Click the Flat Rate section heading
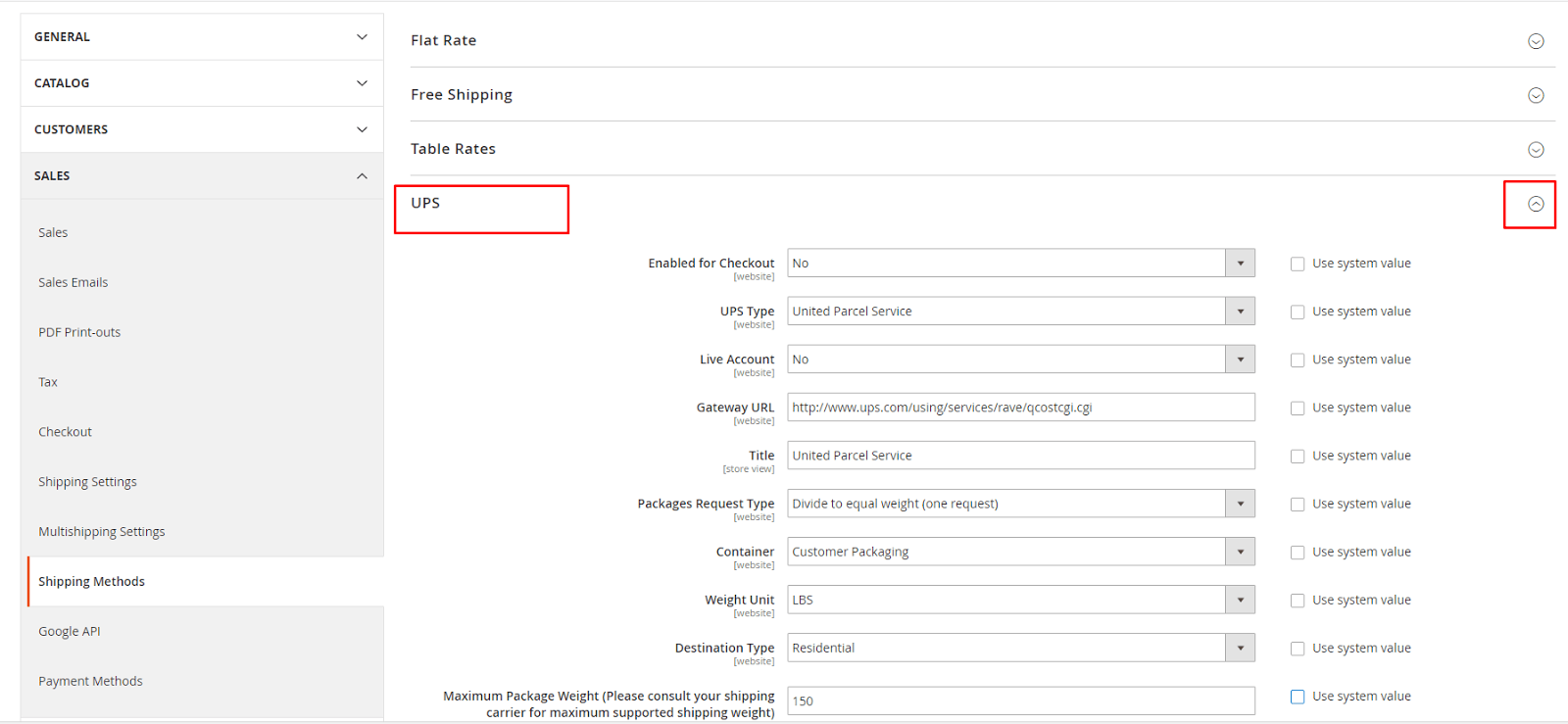 pyautogui.click(x=443, y=40)
